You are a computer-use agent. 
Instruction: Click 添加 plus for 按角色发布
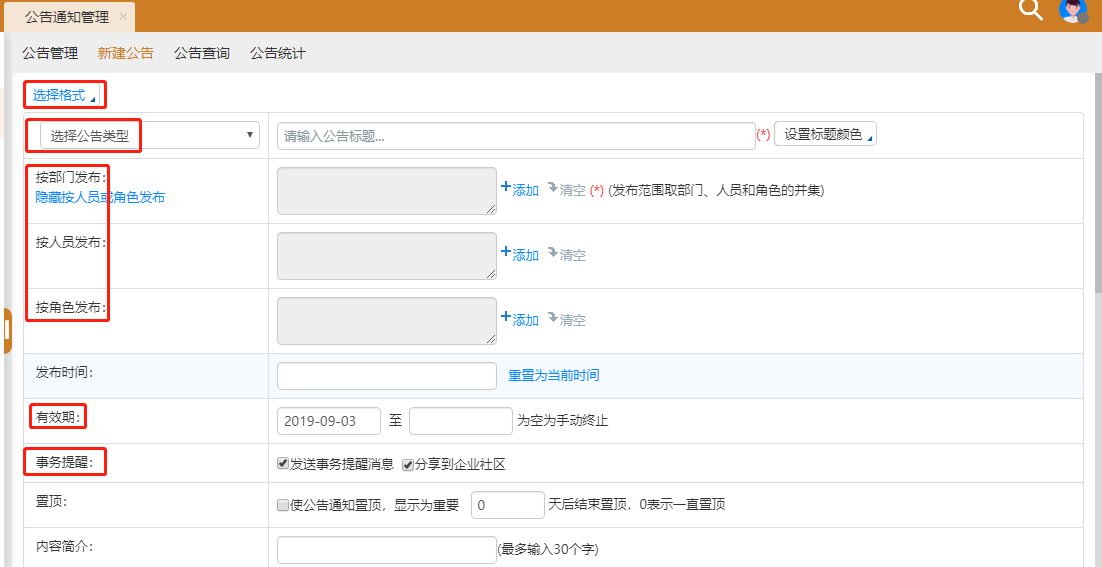coord(520,320)
